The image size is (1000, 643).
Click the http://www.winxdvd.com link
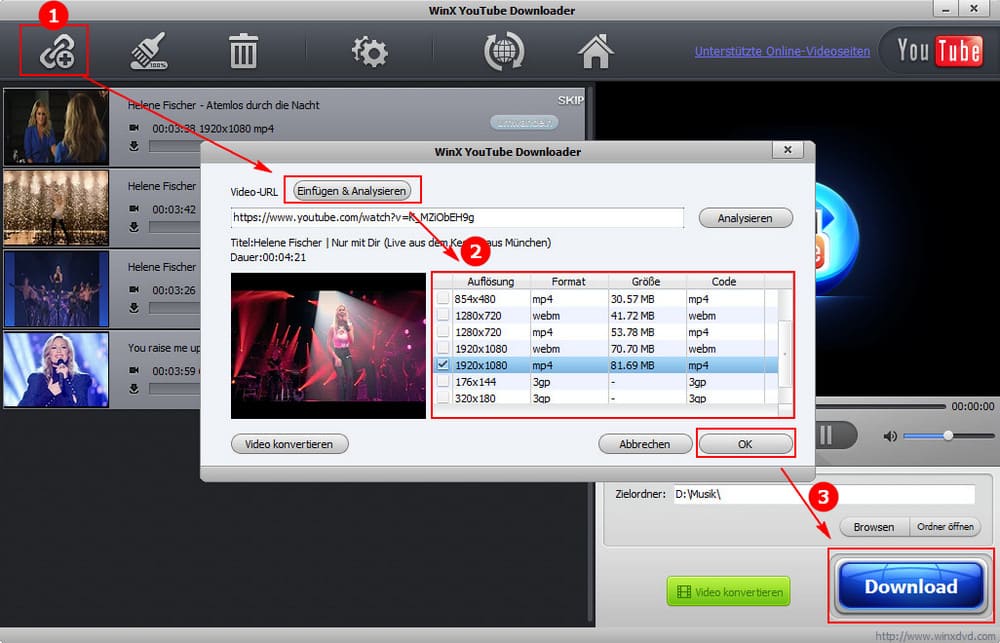click(x=934, y=636)
